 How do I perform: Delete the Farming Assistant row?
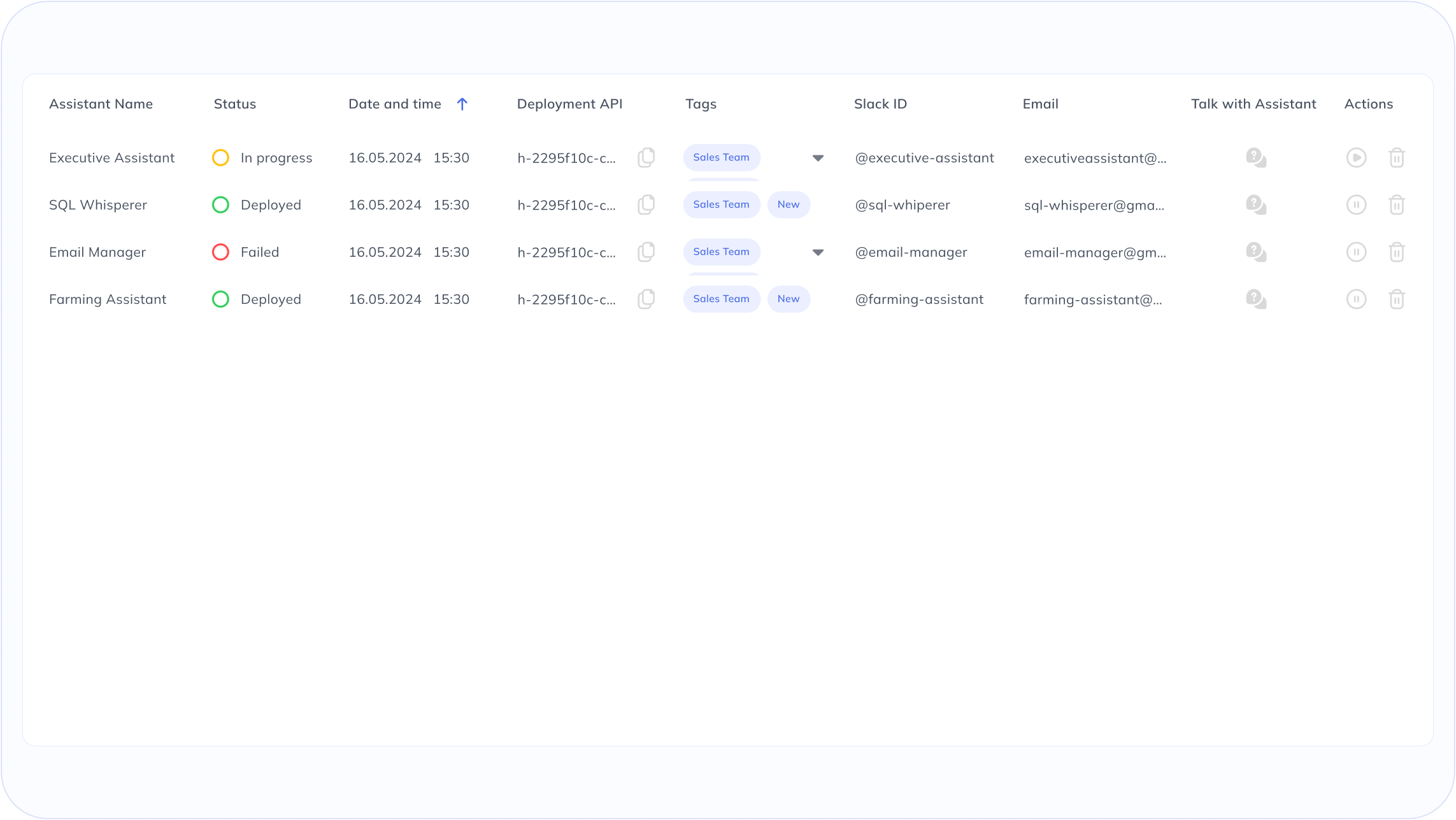tap(1397, 299)
